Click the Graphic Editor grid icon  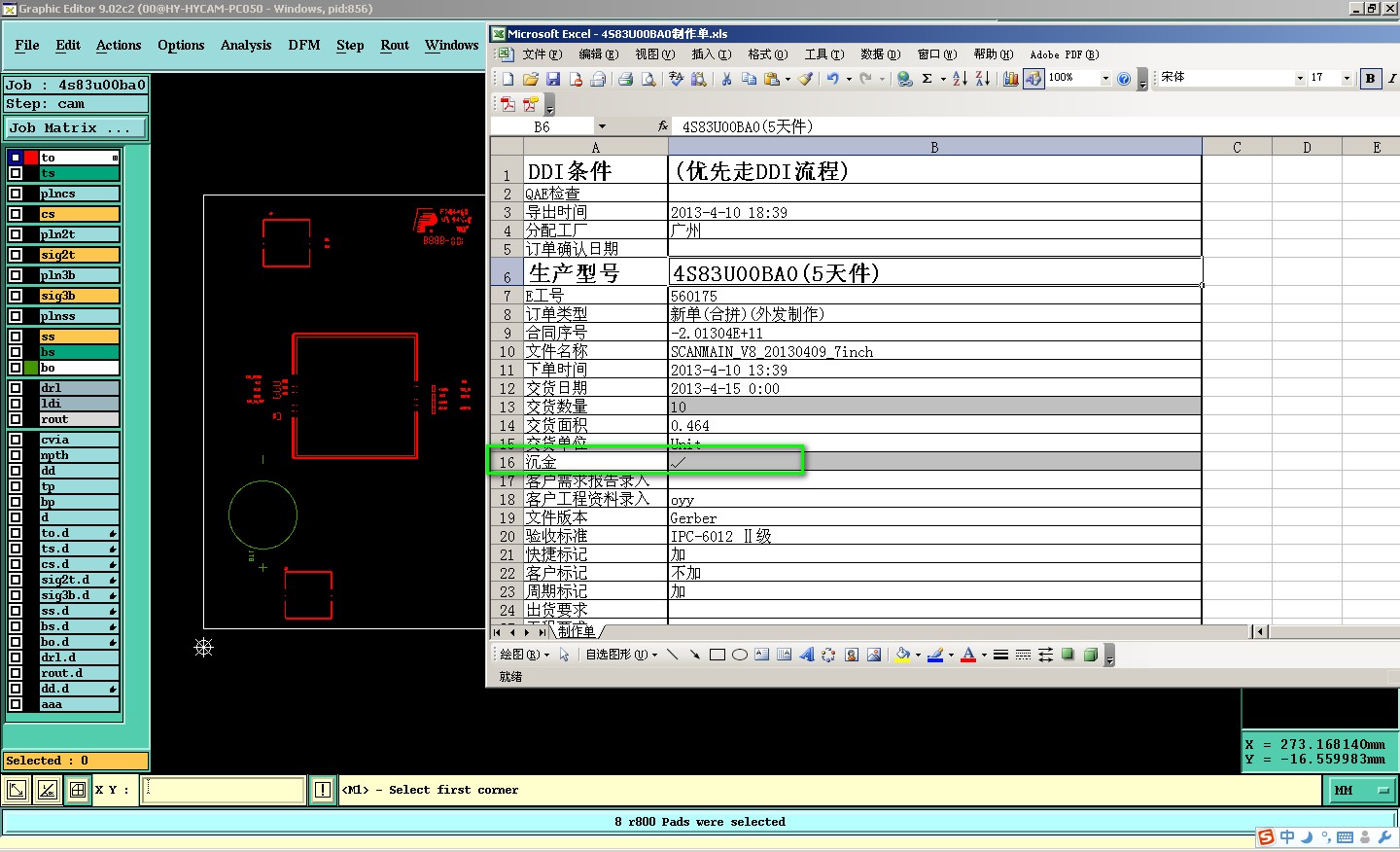coord(78,790)
